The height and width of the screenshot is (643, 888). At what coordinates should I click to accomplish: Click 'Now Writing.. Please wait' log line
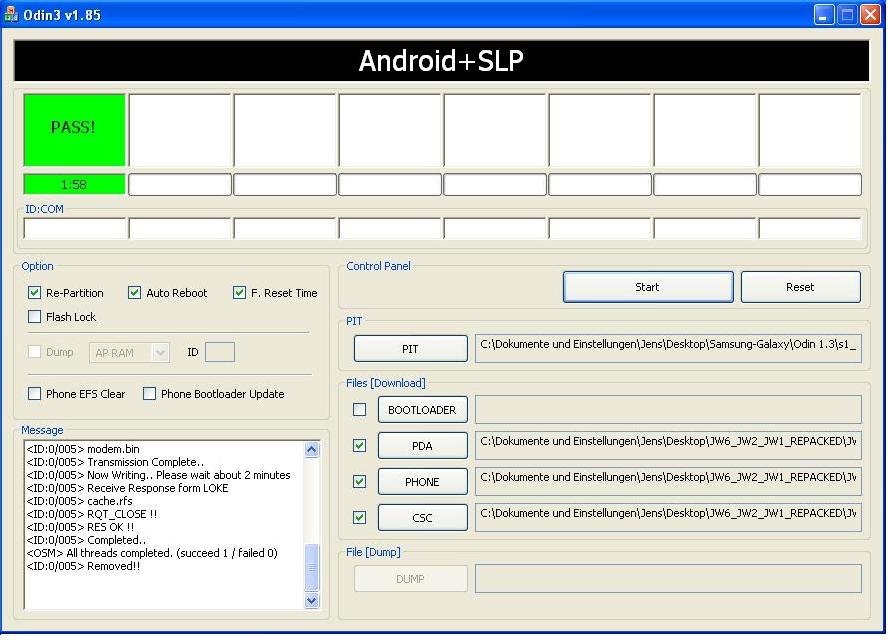pos(159,475)
